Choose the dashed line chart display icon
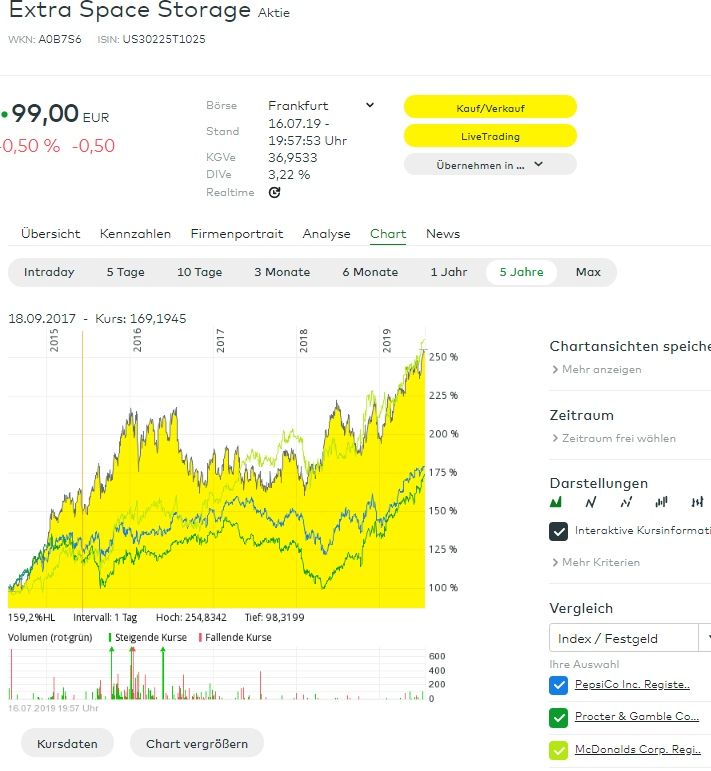Screen dimensions: 711x771 point(626,502)
